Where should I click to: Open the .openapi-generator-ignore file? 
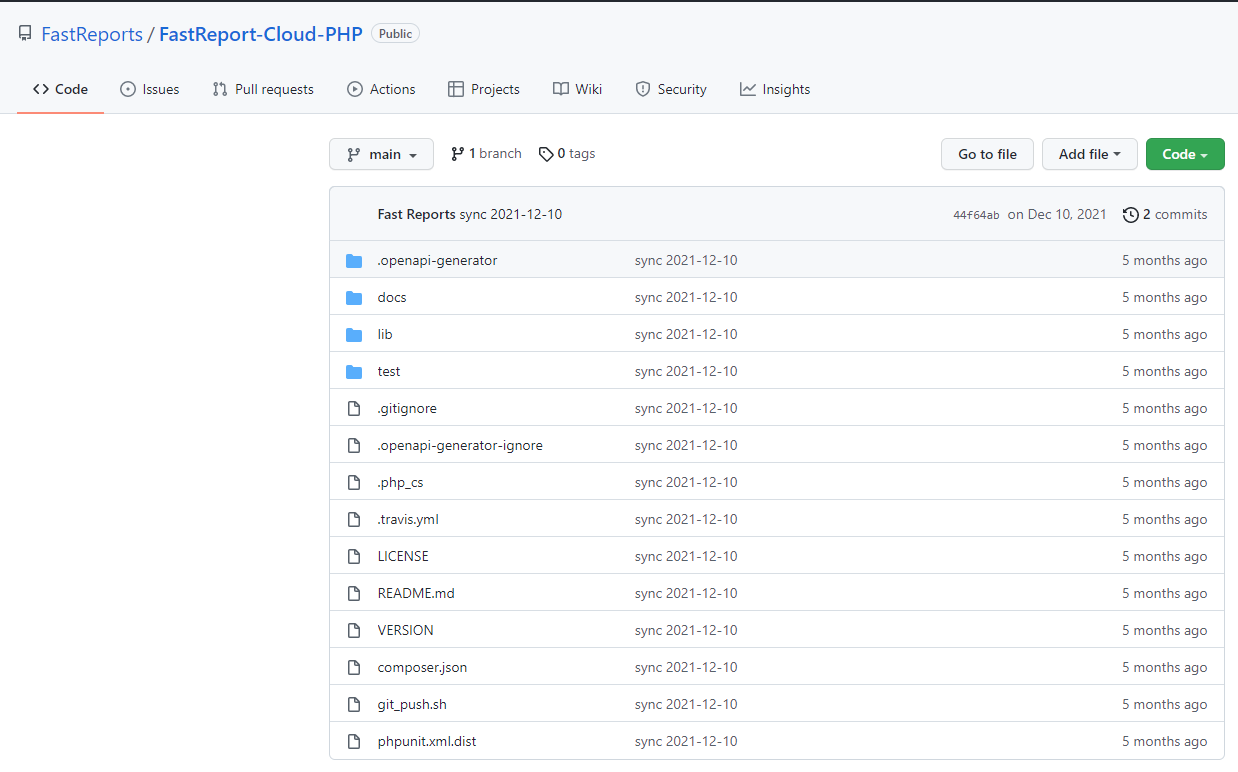point(460,446)
